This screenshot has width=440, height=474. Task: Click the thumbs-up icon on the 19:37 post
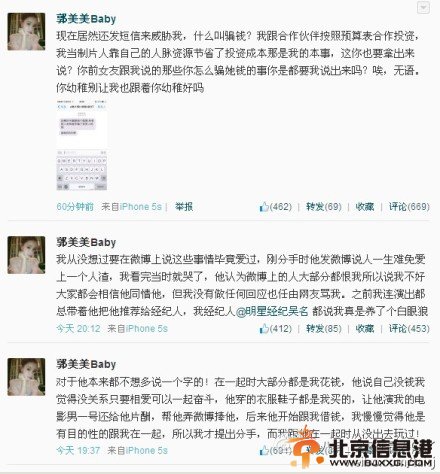(264, 451)
